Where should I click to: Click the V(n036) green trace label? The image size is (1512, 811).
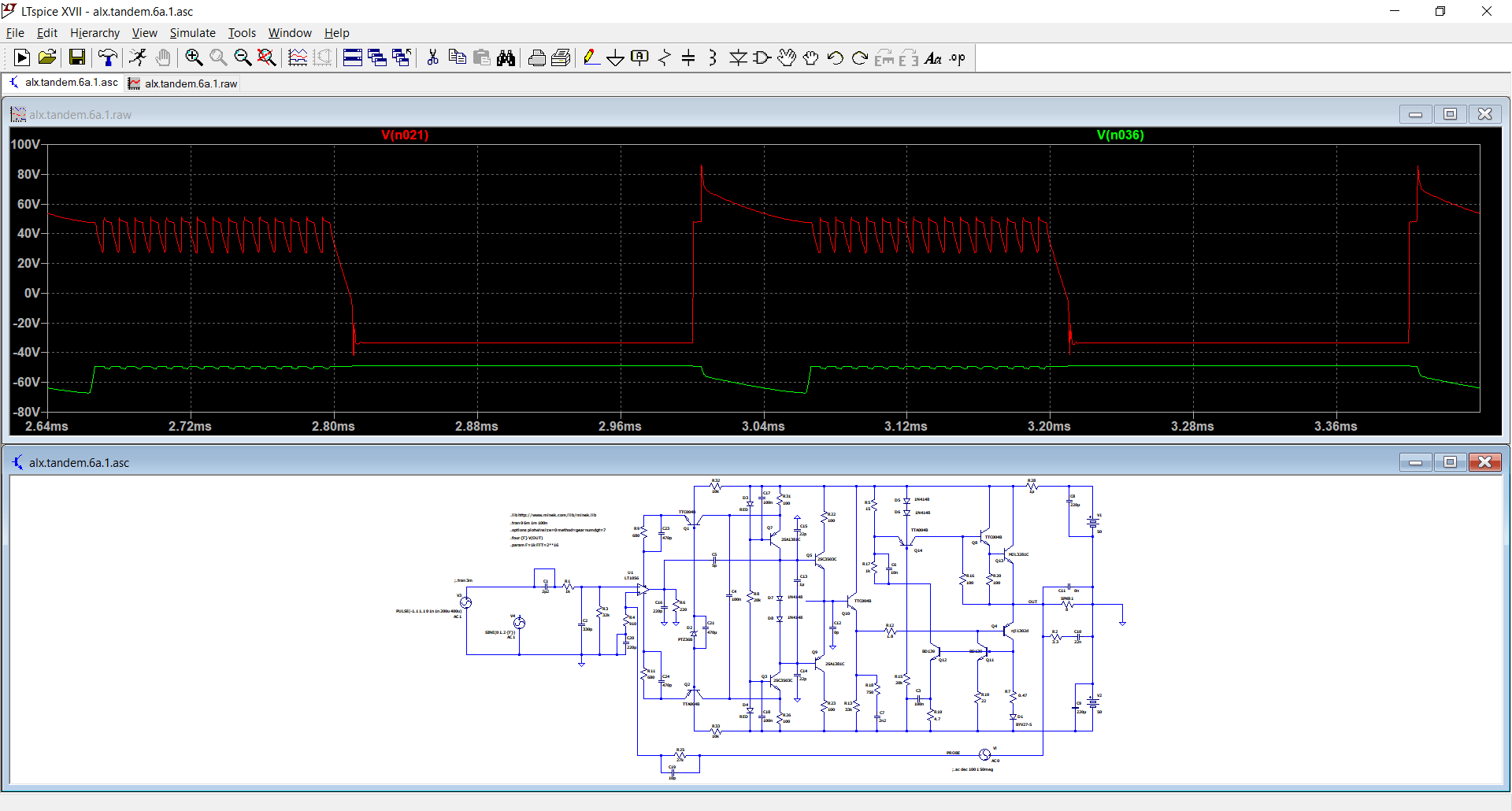[1120, 135]
